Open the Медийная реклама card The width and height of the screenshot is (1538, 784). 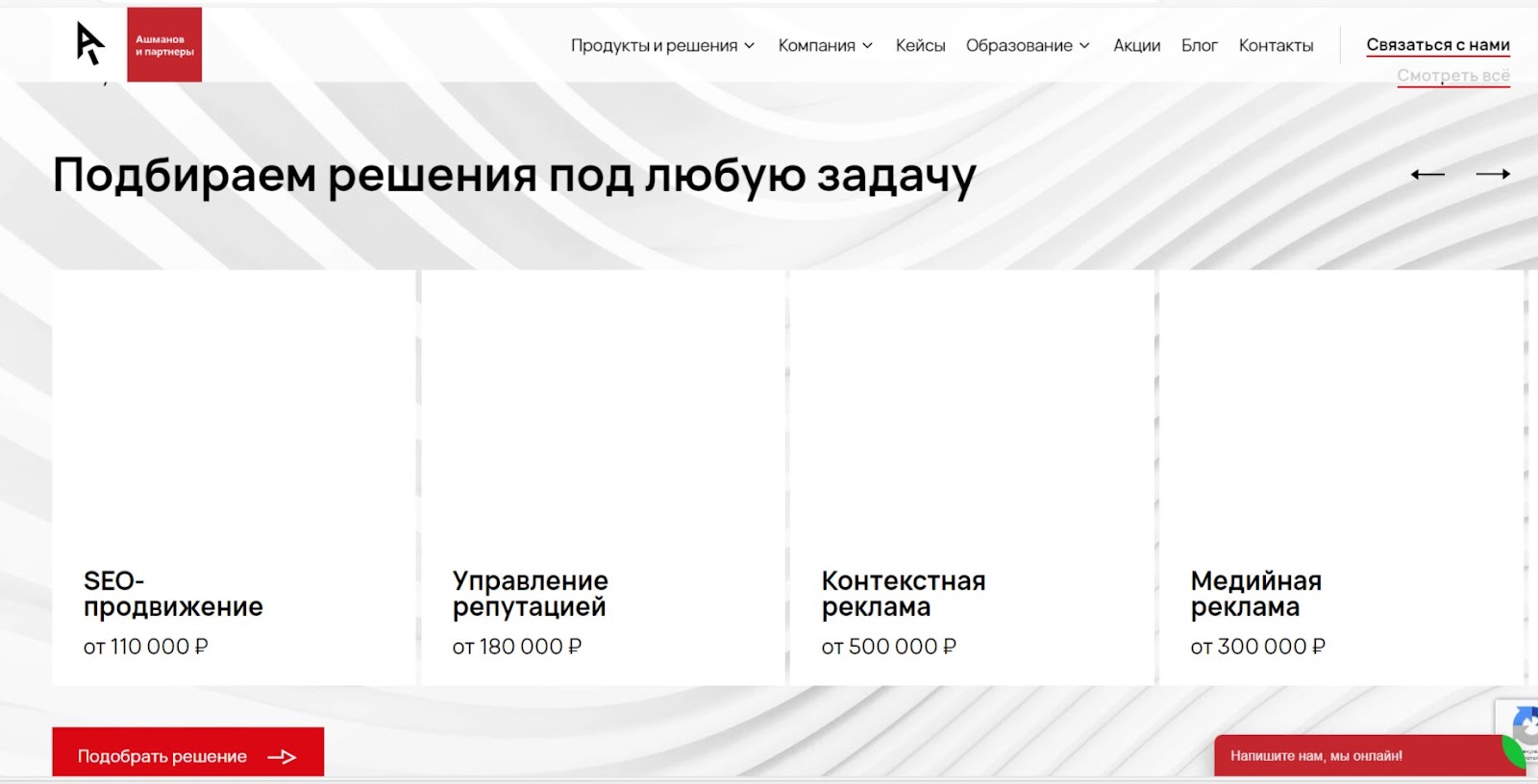tap(1341, 478)
